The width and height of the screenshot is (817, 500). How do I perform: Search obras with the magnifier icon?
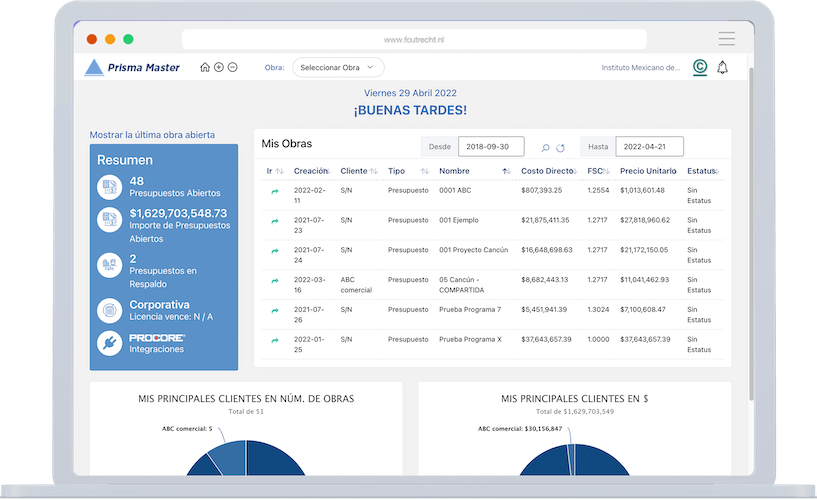pyautogui.click(x=546, y=148)
